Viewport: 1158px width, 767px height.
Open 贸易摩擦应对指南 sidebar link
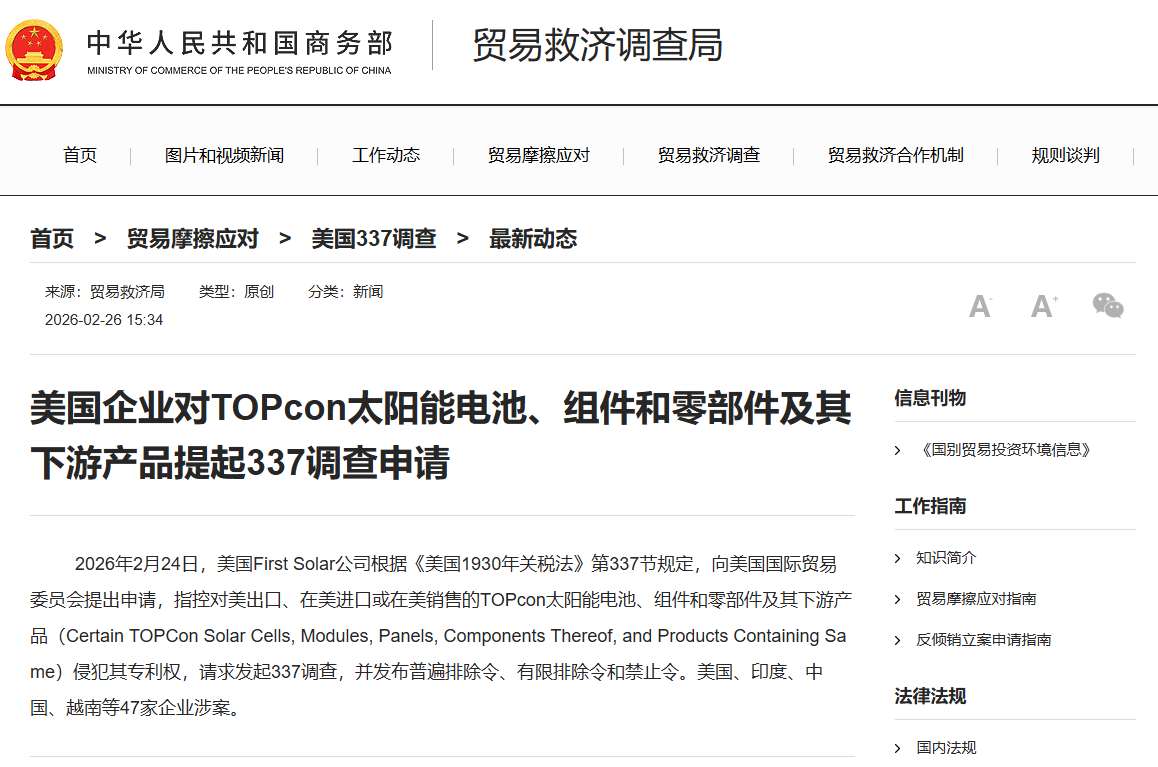(x=976, y=599)
